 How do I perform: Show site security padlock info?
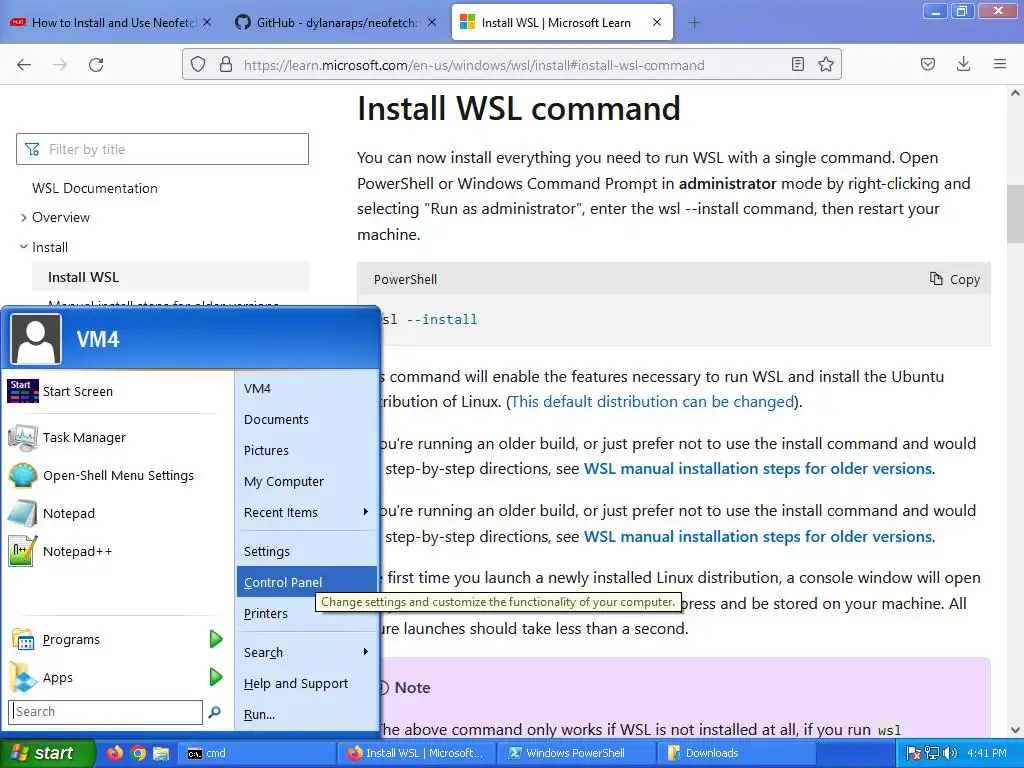(x=226, y=65)
